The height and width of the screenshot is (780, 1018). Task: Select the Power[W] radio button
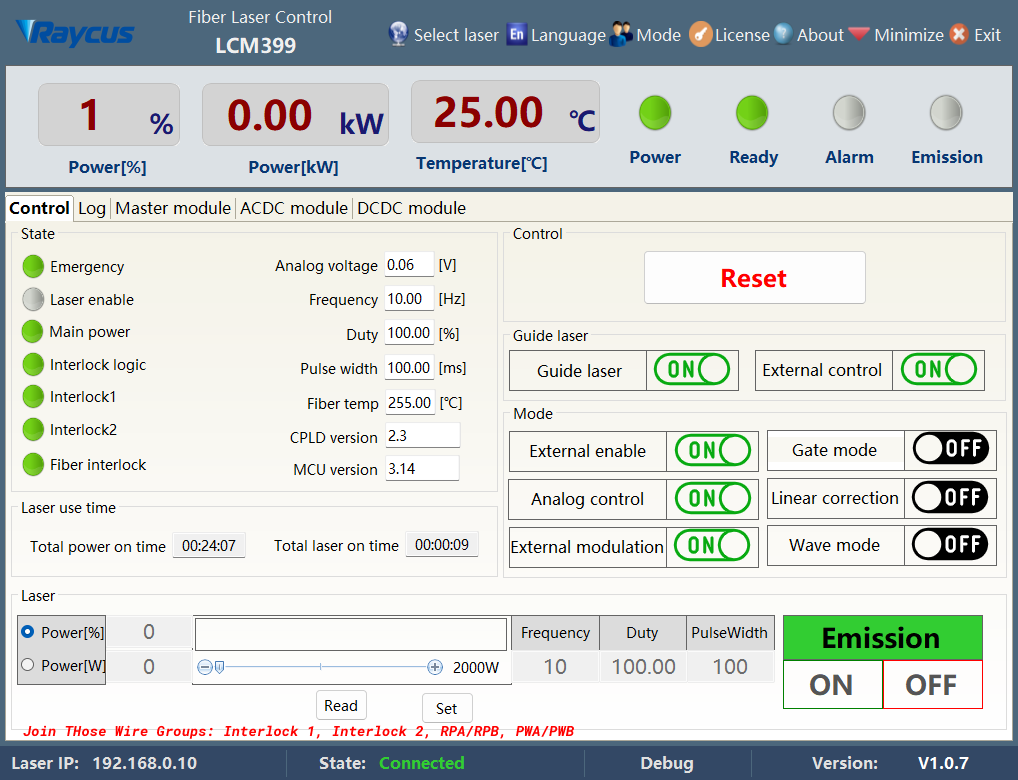(x=28, y=665)
